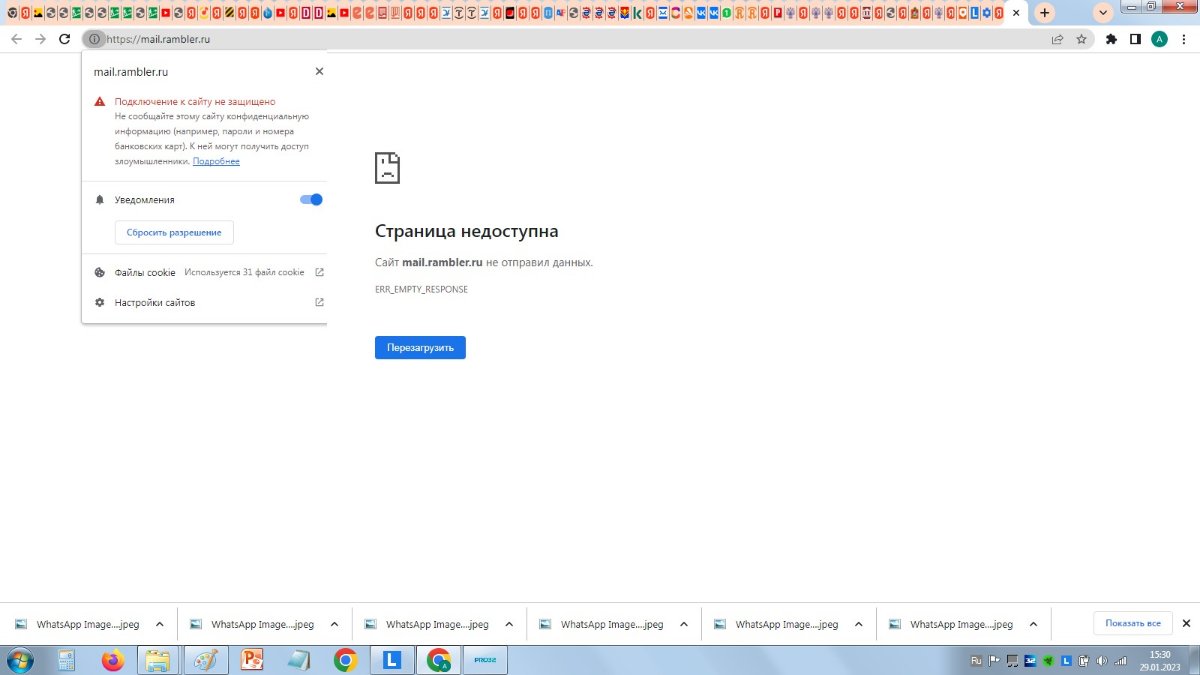
Task: Expand the tab search dropdown arrow
Action: tap(1104, 13)
